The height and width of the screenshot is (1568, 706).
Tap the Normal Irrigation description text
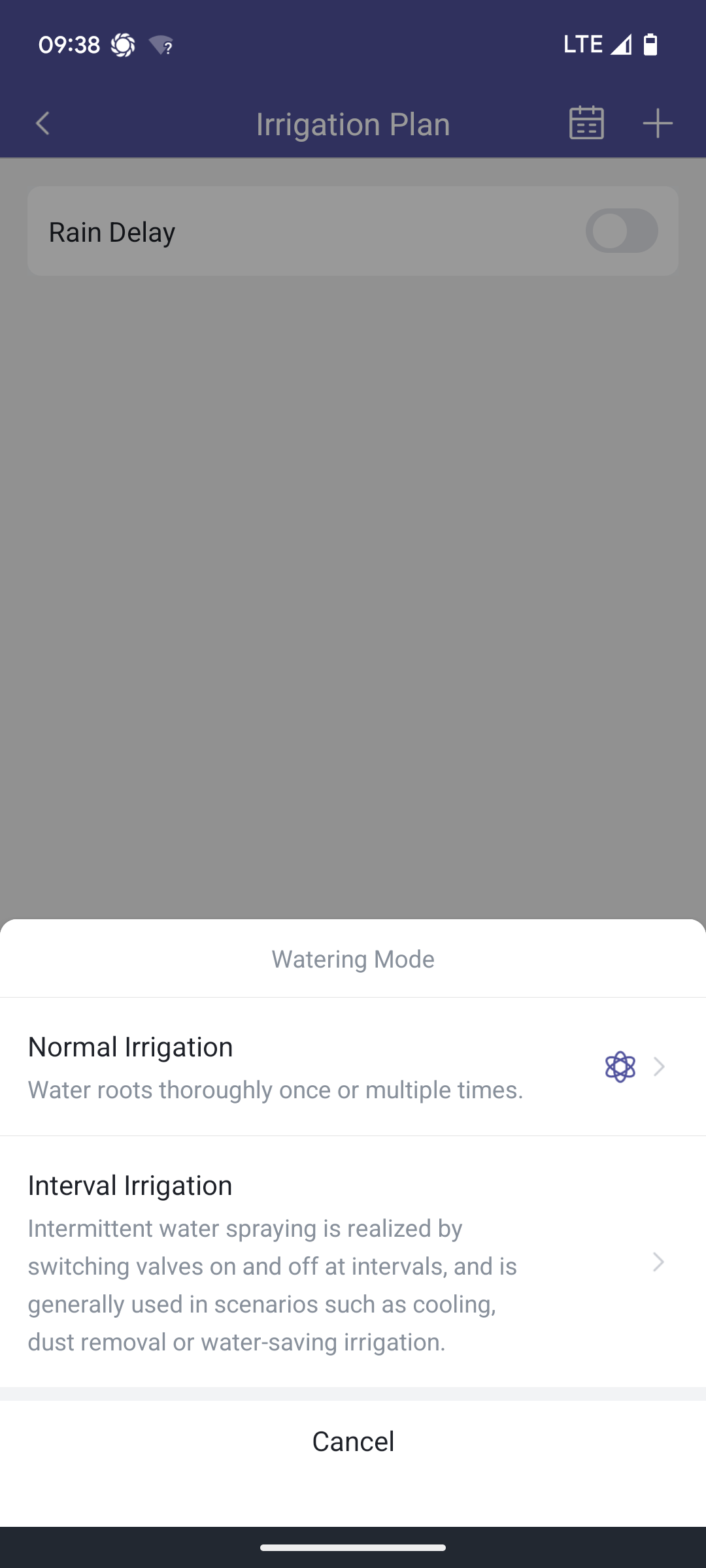click(x=275, y=1090)
